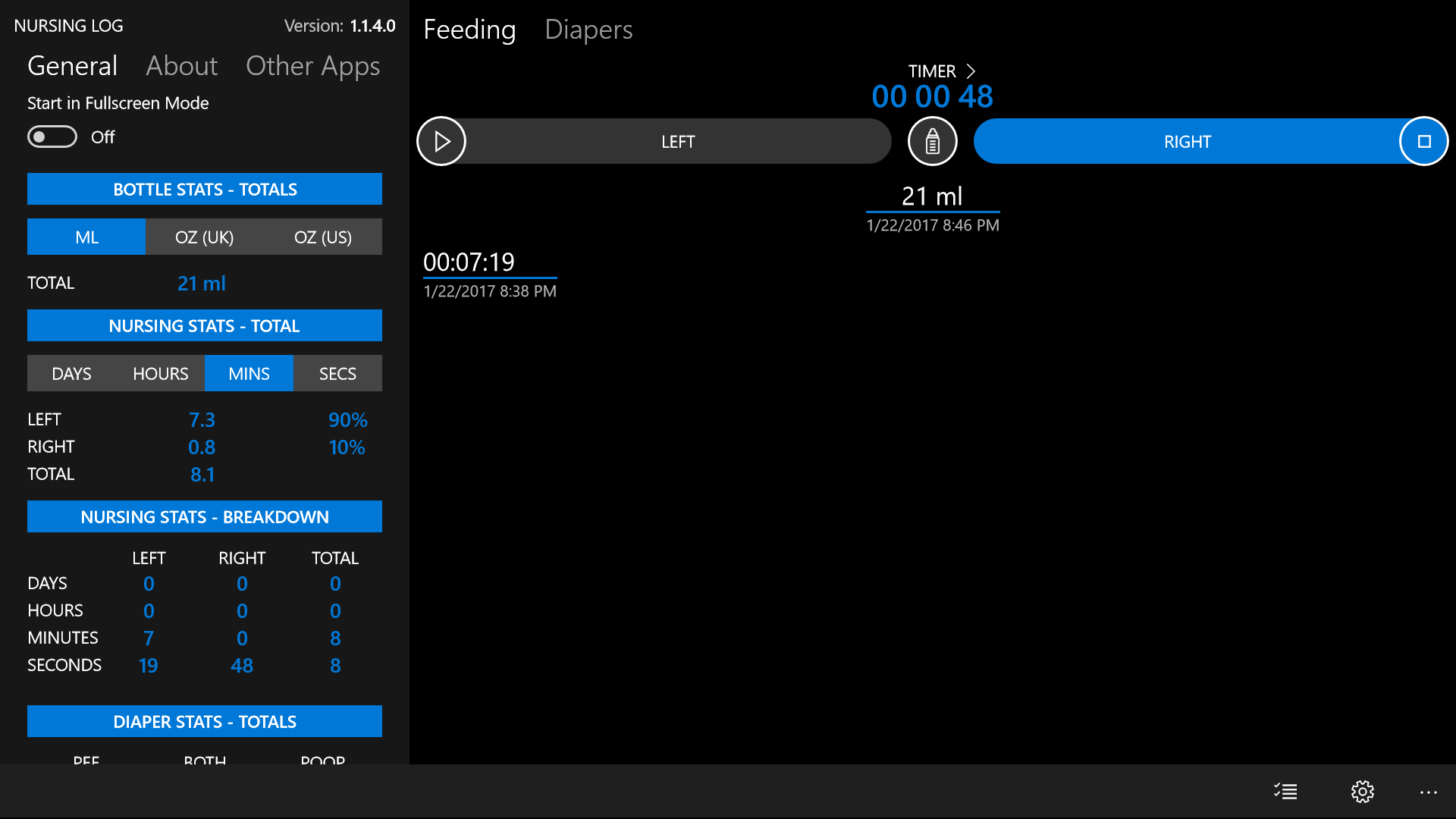Click the LEFT nursing bar
This screenshot has width=1456, height=819.
pyautogui.click(x=677, y=142)
